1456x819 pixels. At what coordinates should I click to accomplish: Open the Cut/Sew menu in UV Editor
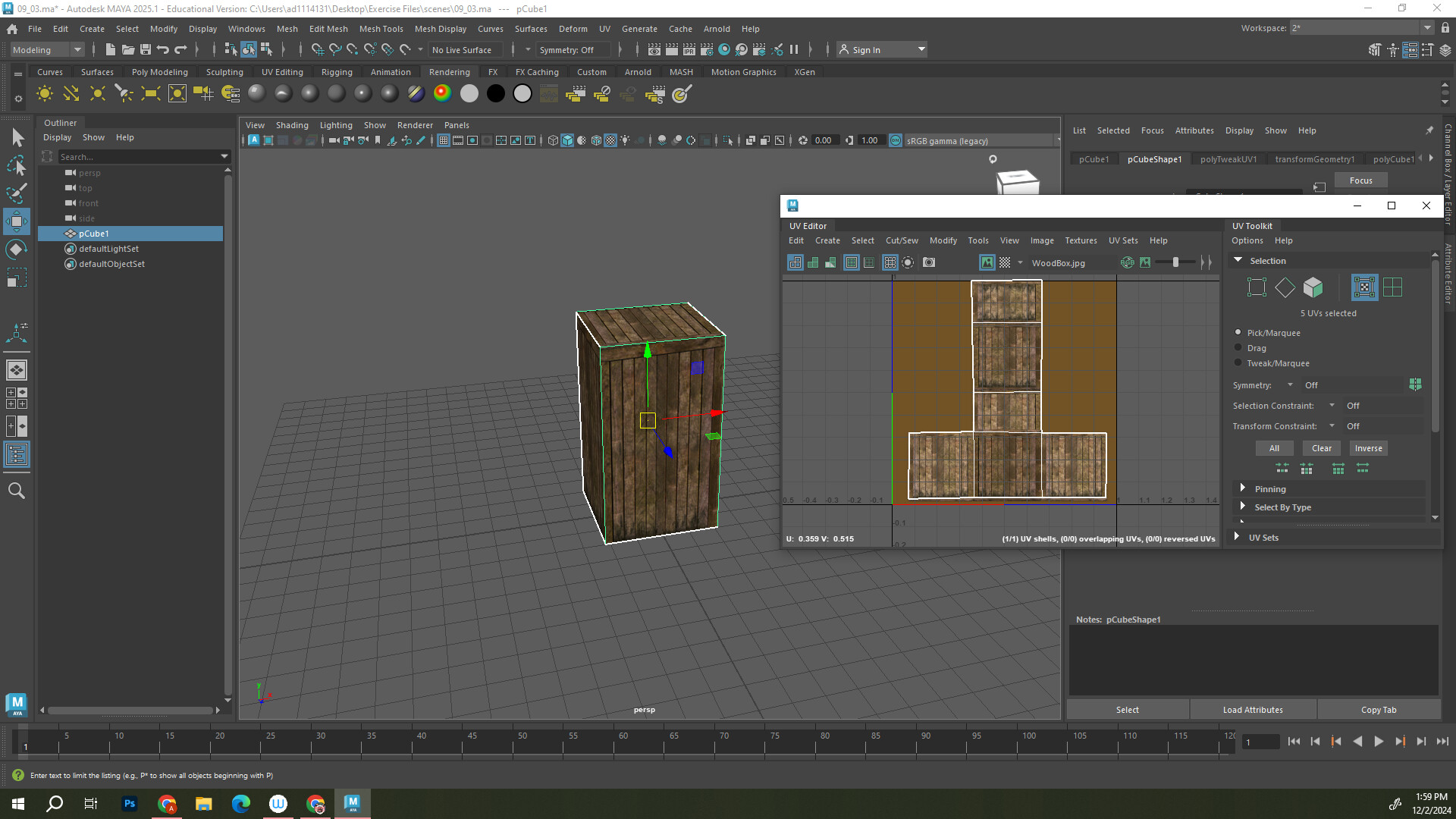[x=902, y=240]
